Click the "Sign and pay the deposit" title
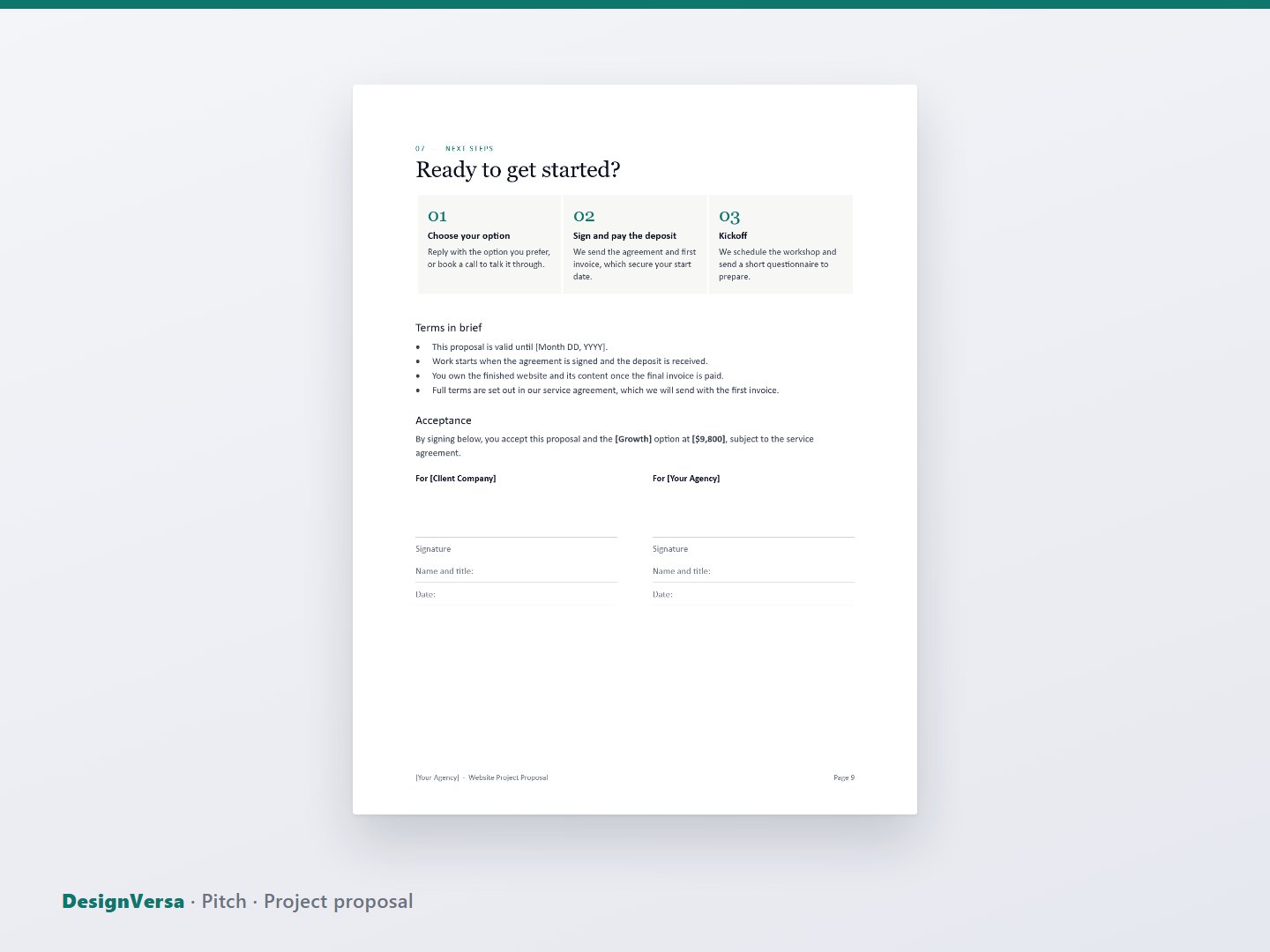 [624, 236]
